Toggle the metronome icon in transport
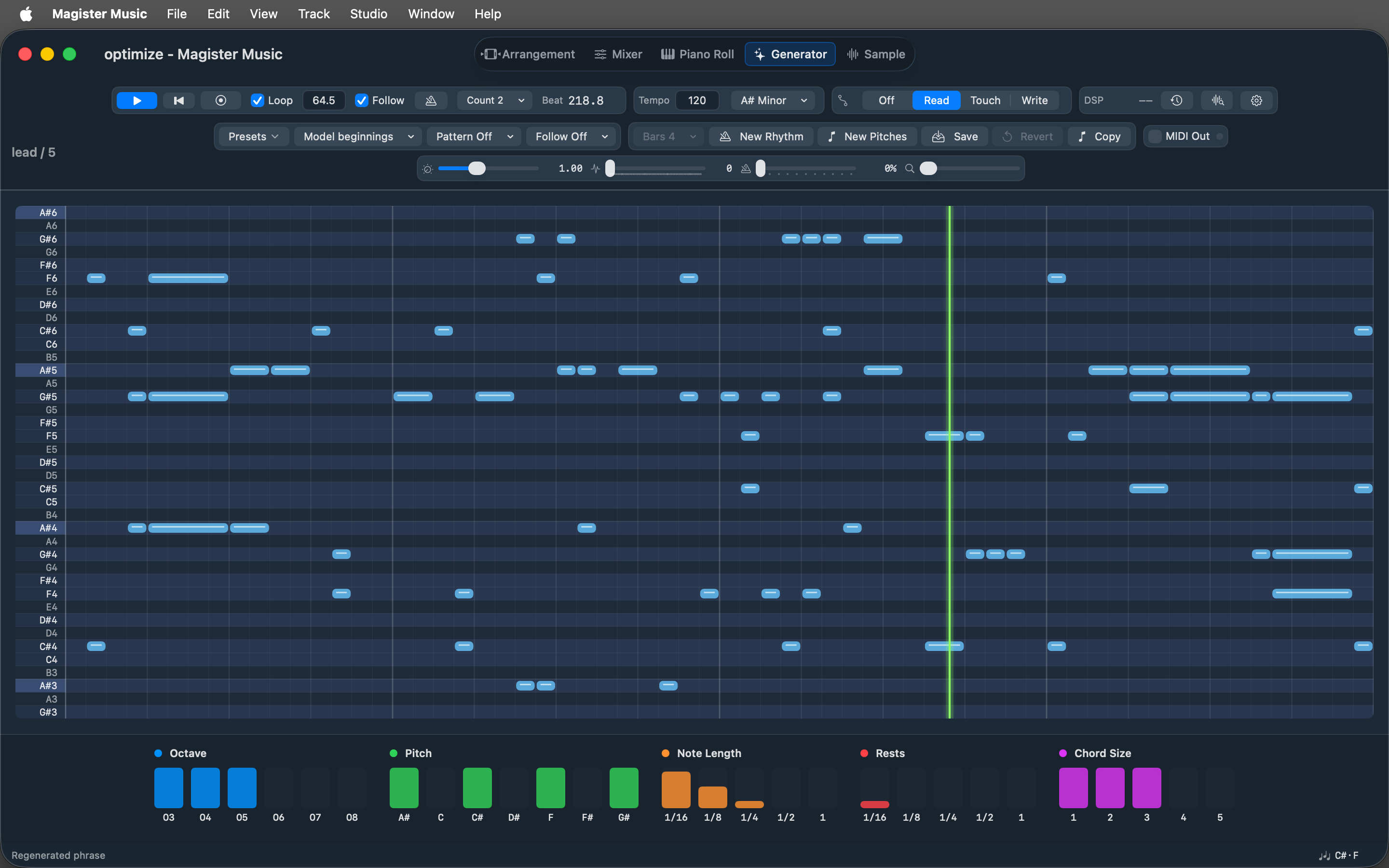This screenshot has height=868, width=1389. [x=431, y=100]
